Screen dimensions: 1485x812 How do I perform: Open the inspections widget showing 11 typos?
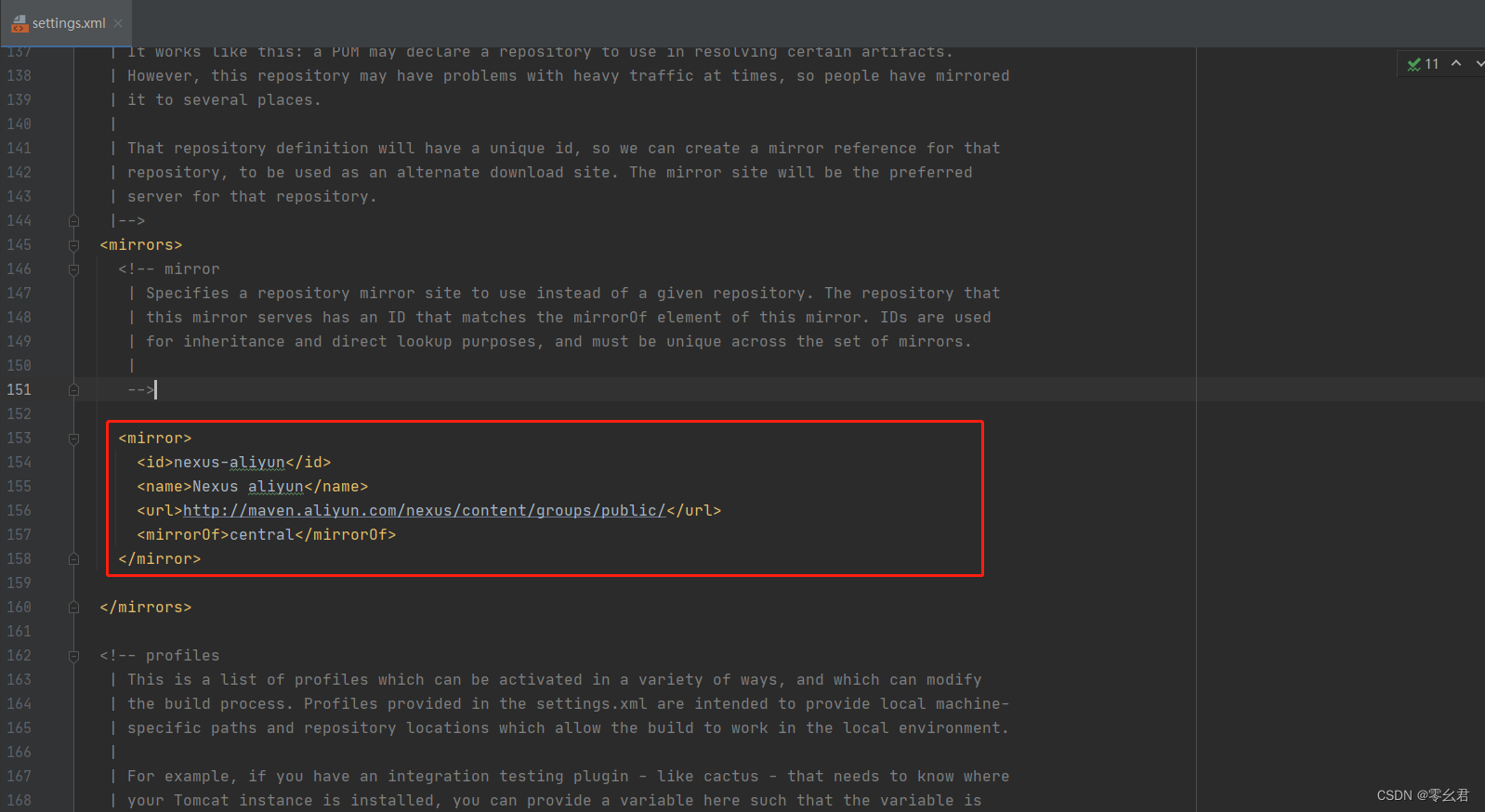[1423, 63]
